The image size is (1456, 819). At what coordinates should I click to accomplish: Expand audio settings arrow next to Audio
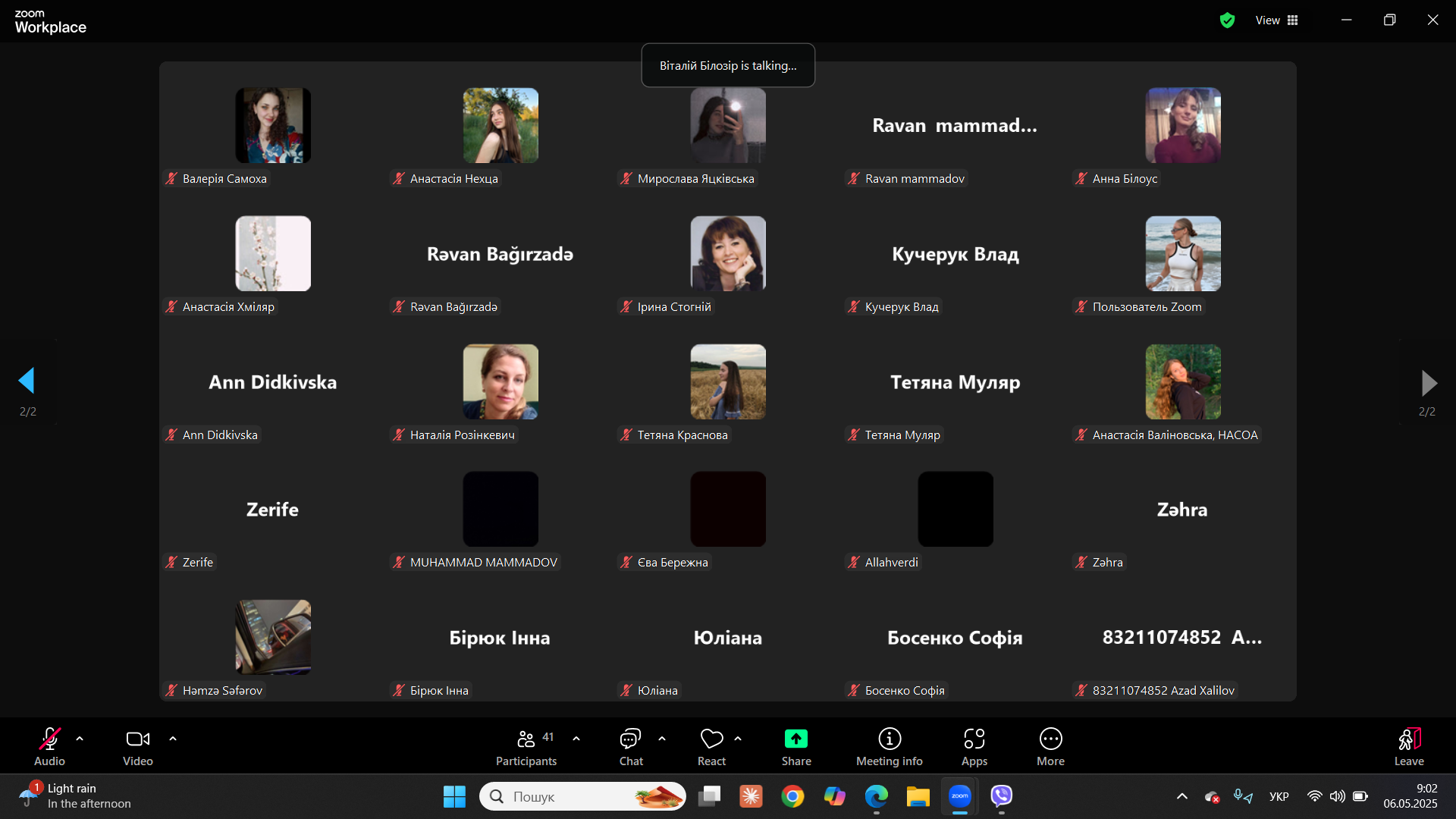pyautogui.click(x=80, y=738)
